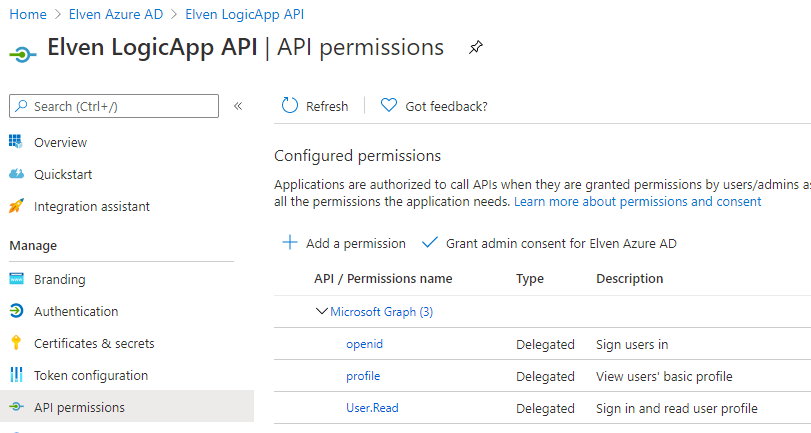
Task: Click the Type column header
Action: (x=530, y=278)
